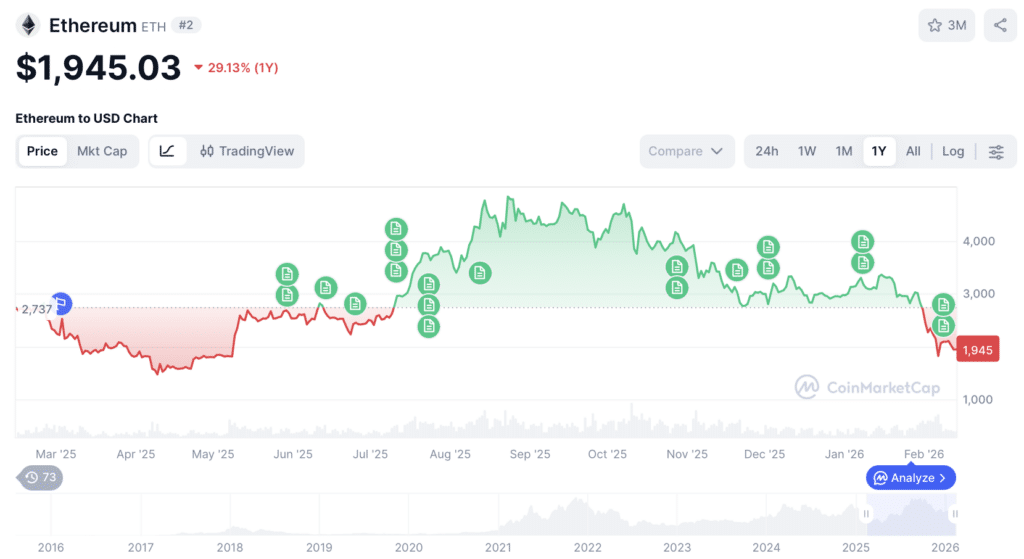This screenshot has height=559, width=1024.
Task: Select the Price tab
Action: click(x=42, y=151)
